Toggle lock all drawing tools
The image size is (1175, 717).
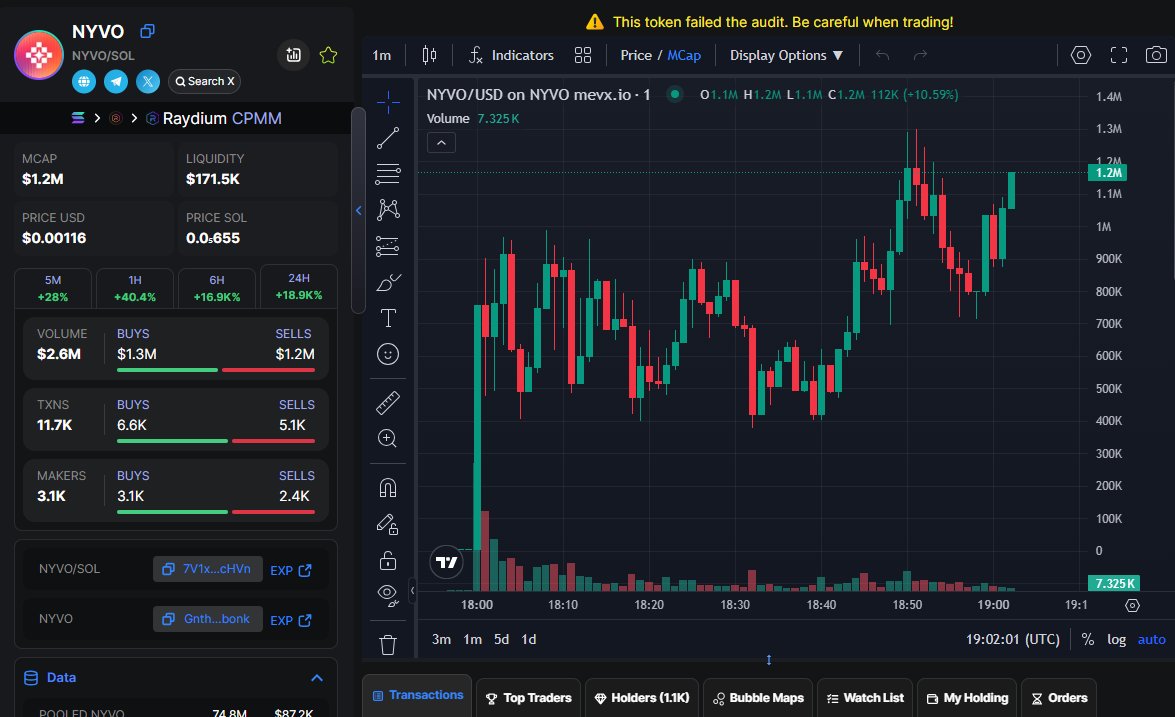[387, 560]
